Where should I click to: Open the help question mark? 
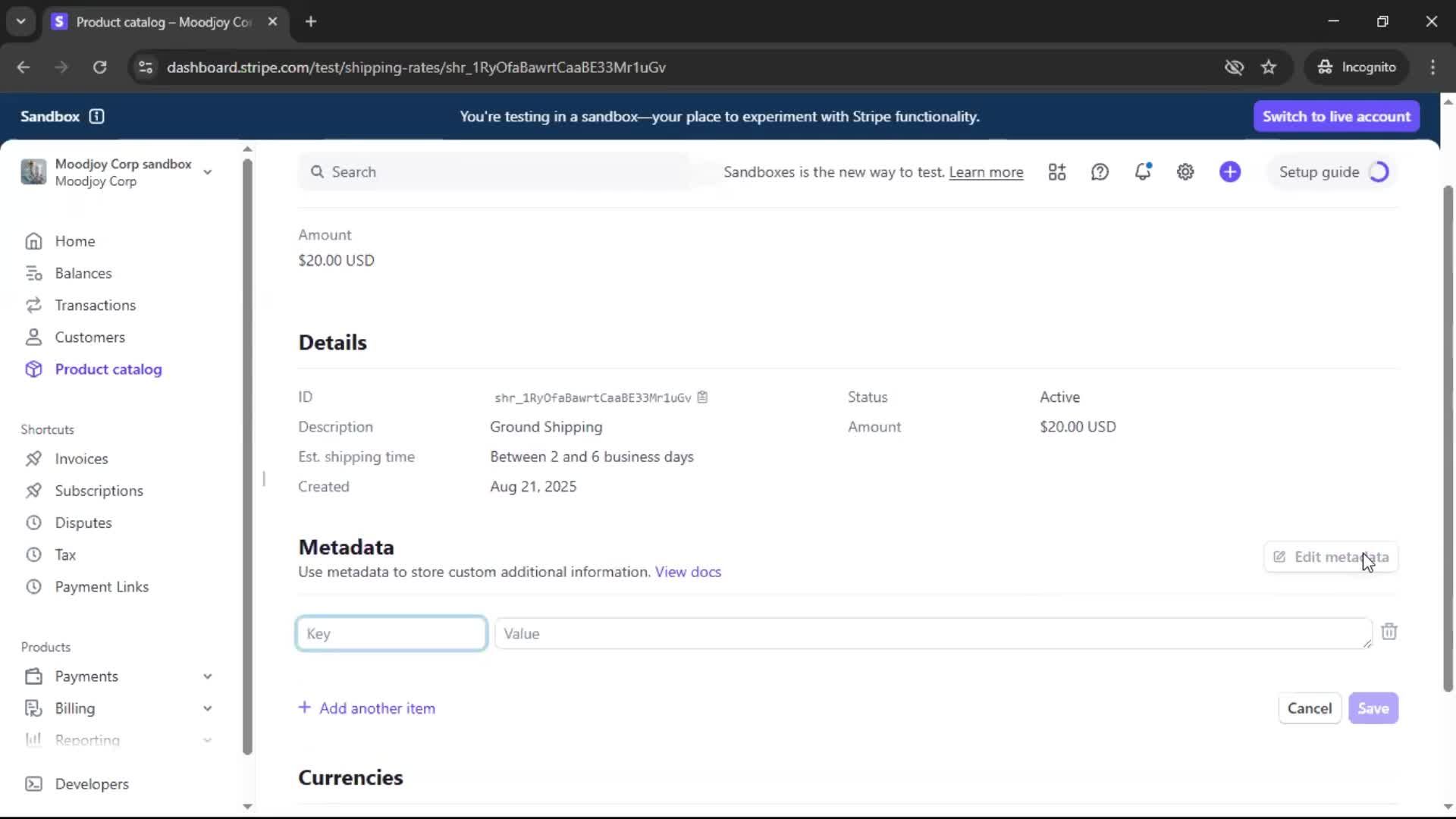click(x=1100, y=172)
